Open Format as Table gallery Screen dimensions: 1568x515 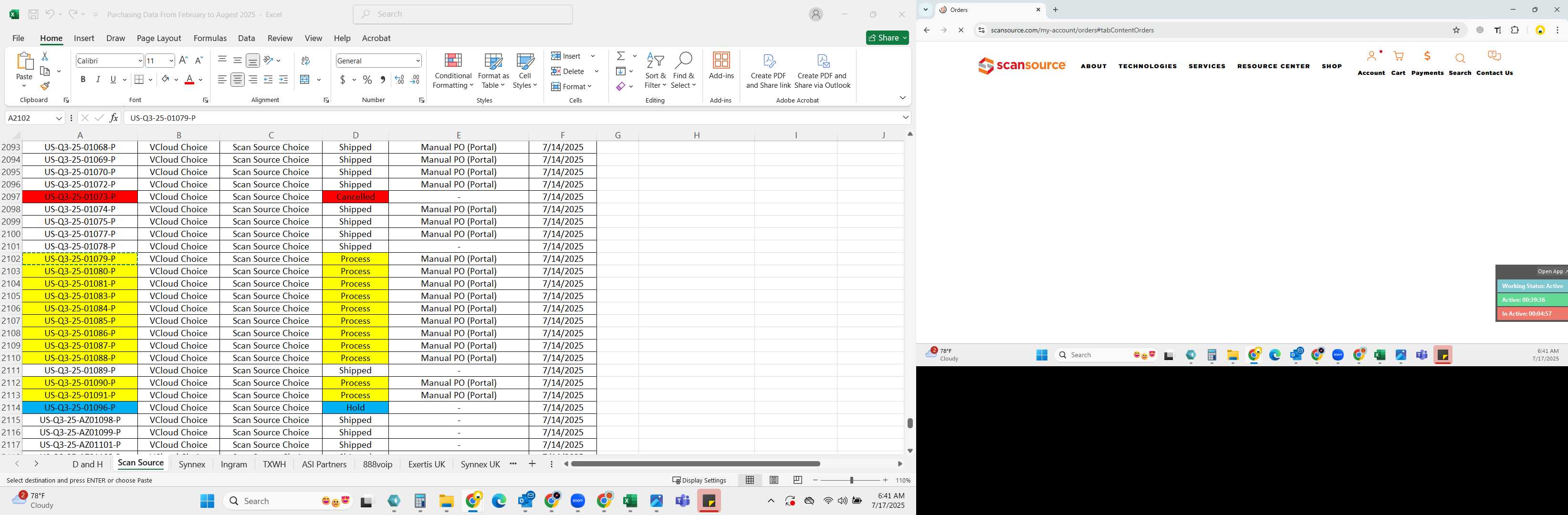[493, 71]
